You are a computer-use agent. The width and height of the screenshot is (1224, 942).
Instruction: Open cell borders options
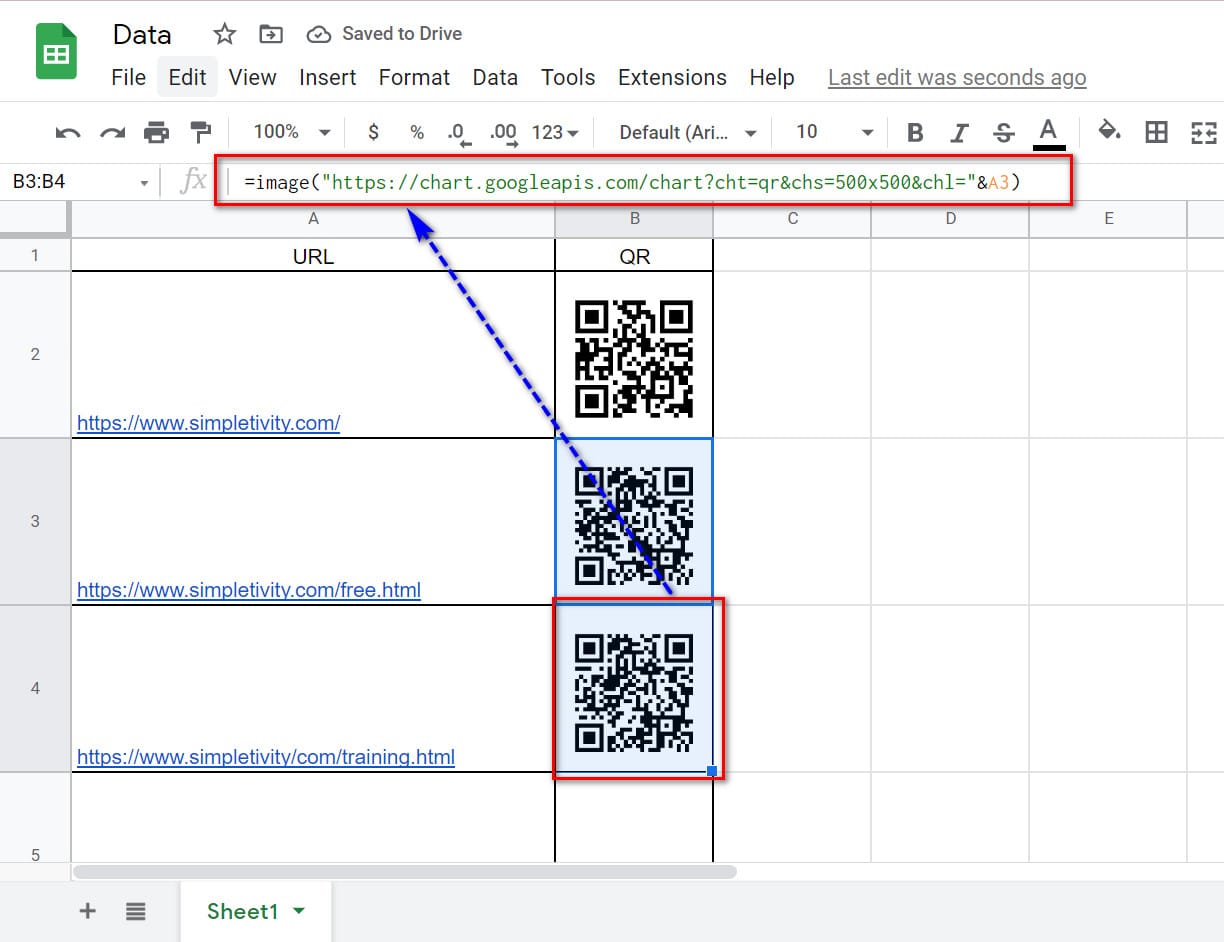1156,132
